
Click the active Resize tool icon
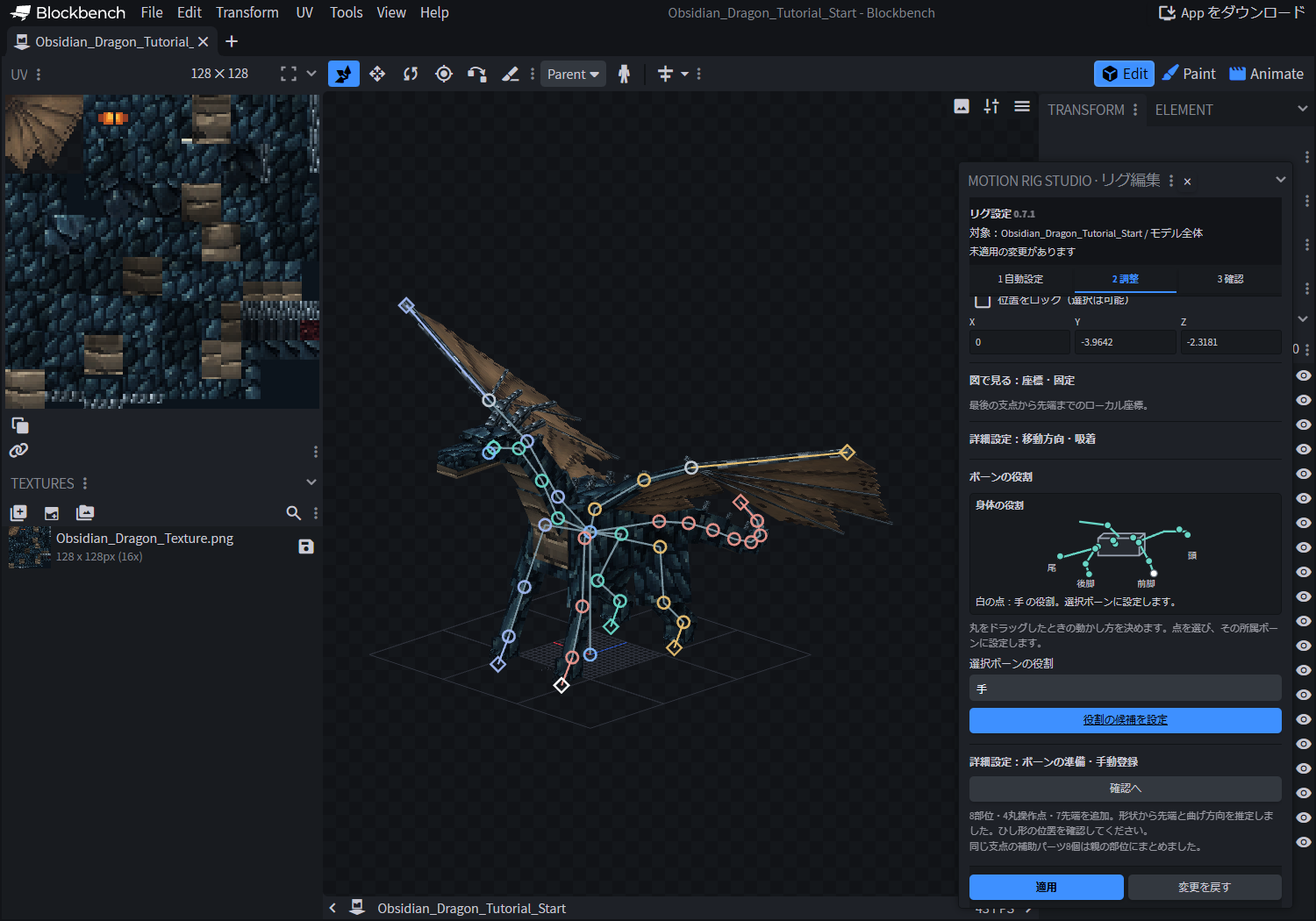point(344,74)
